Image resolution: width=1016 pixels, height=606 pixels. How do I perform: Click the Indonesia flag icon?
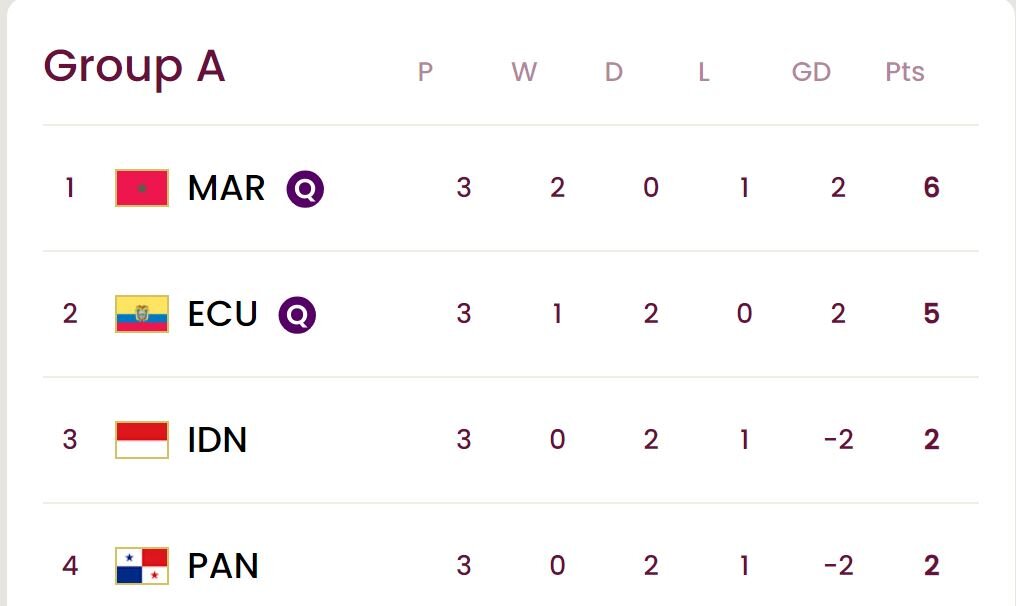[x=142, y=440]
